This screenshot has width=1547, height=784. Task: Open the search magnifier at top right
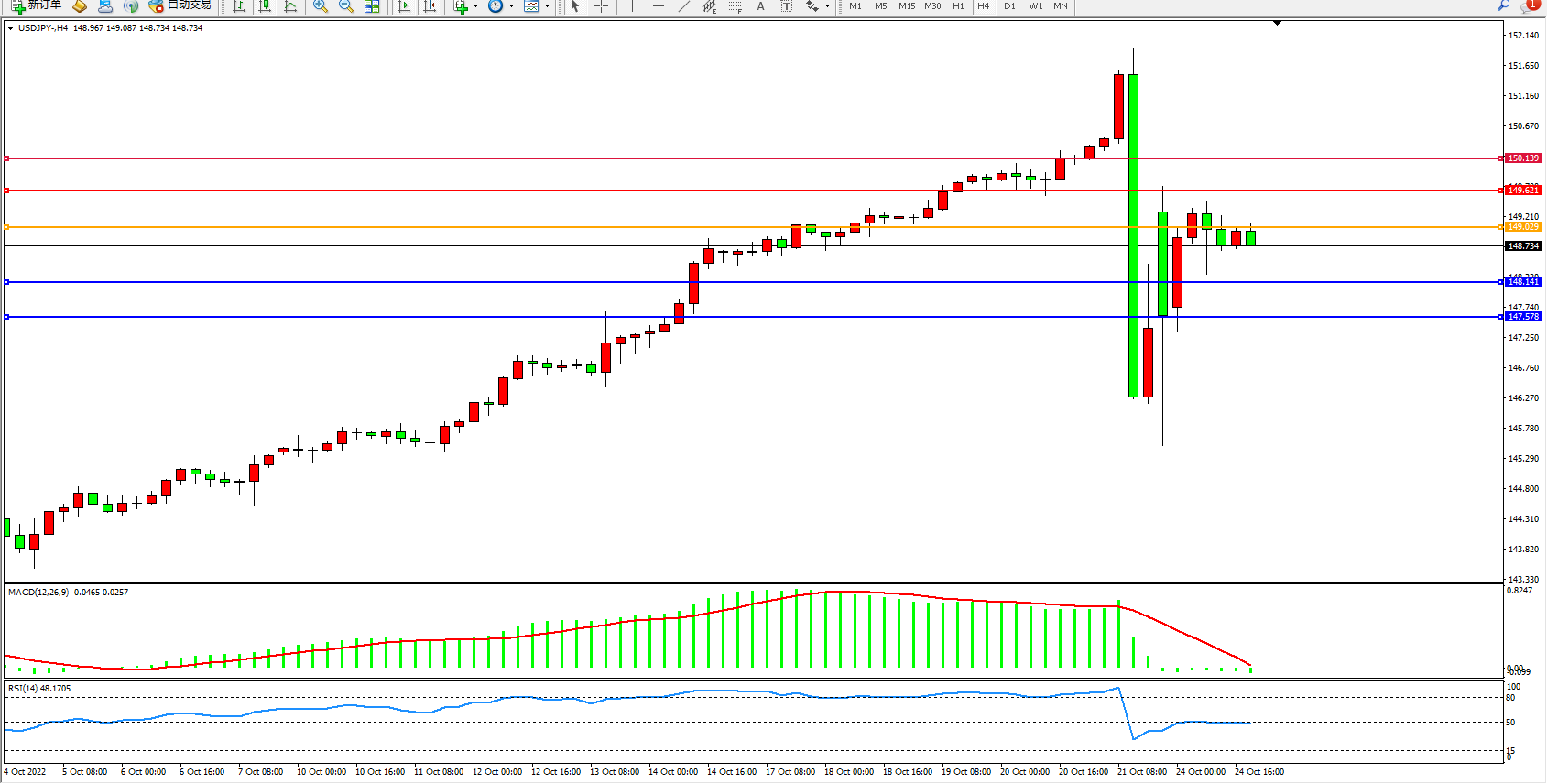click(1503, 6)
